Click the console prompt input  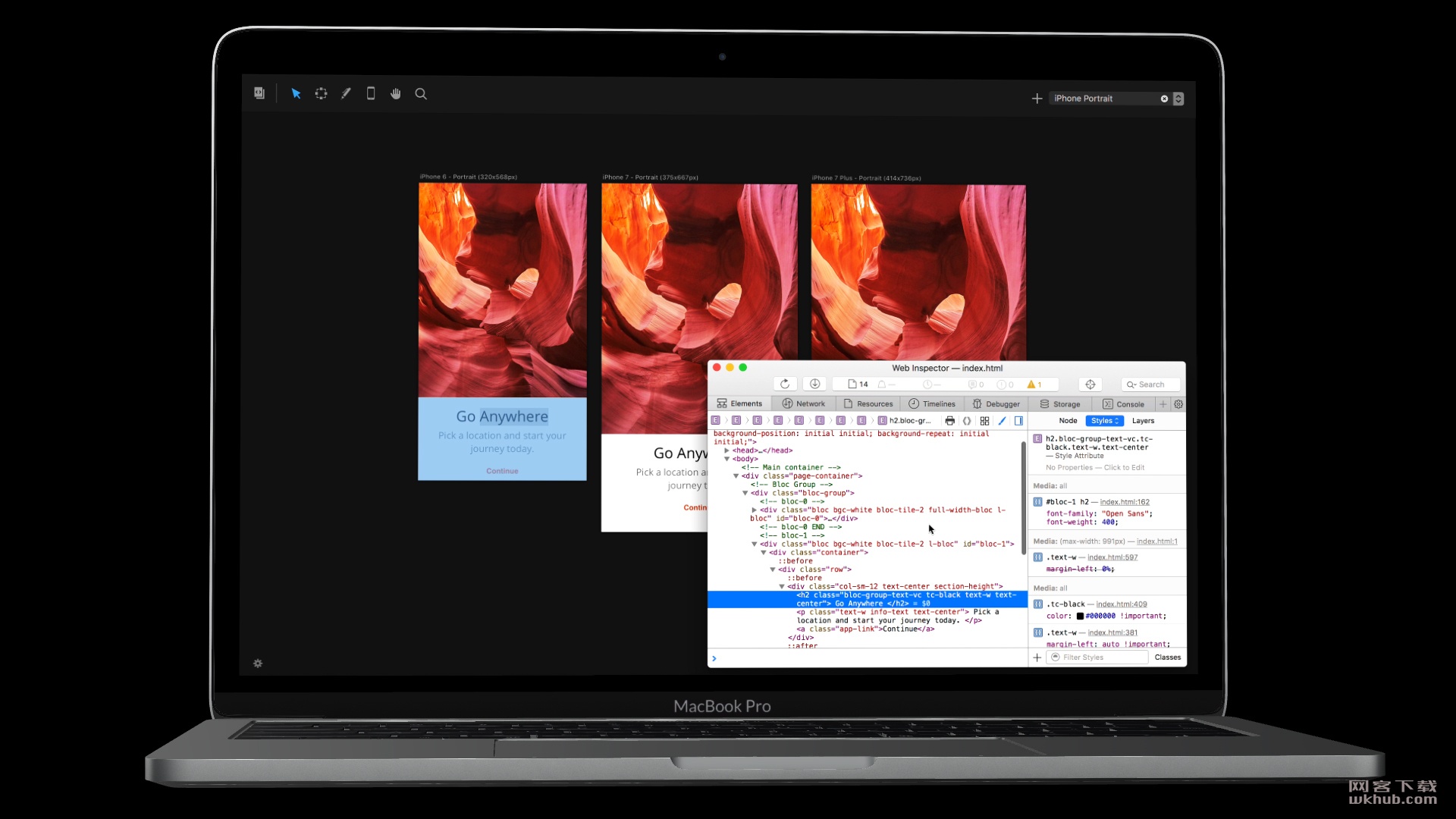click(x=868, y=658)
